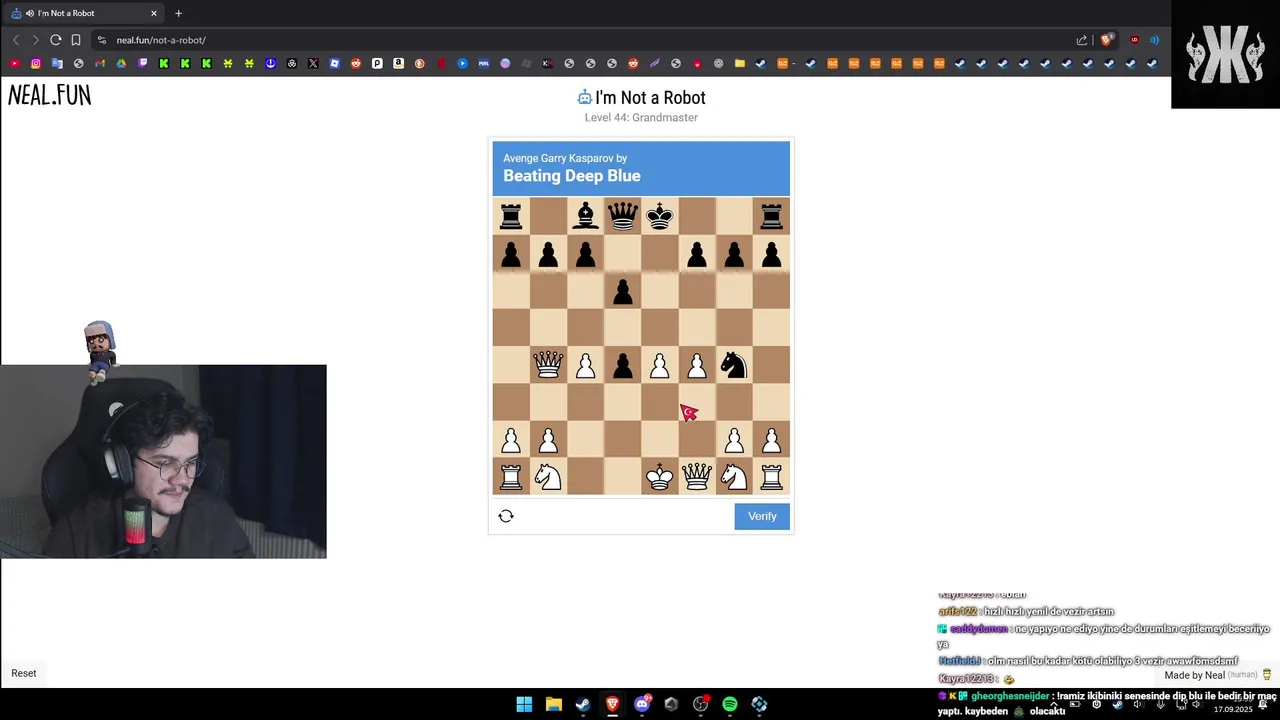
Task: Open the NEAL.FUN home logo
Action: click(x=50, y=95)
